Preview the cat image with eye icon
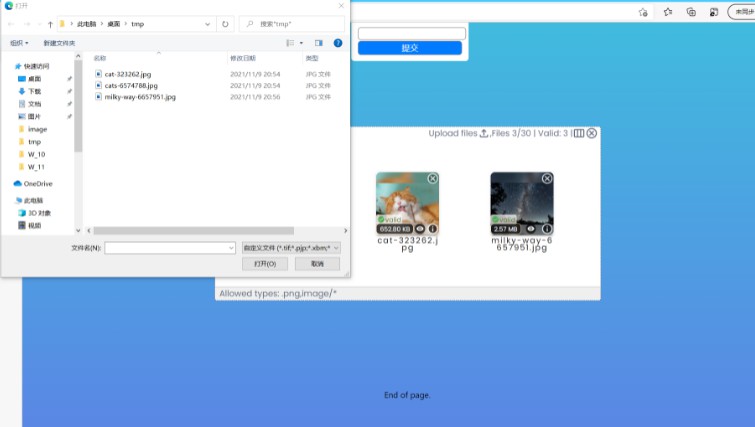The width and height of the screenshot is (755, 427). click(420, 229)
